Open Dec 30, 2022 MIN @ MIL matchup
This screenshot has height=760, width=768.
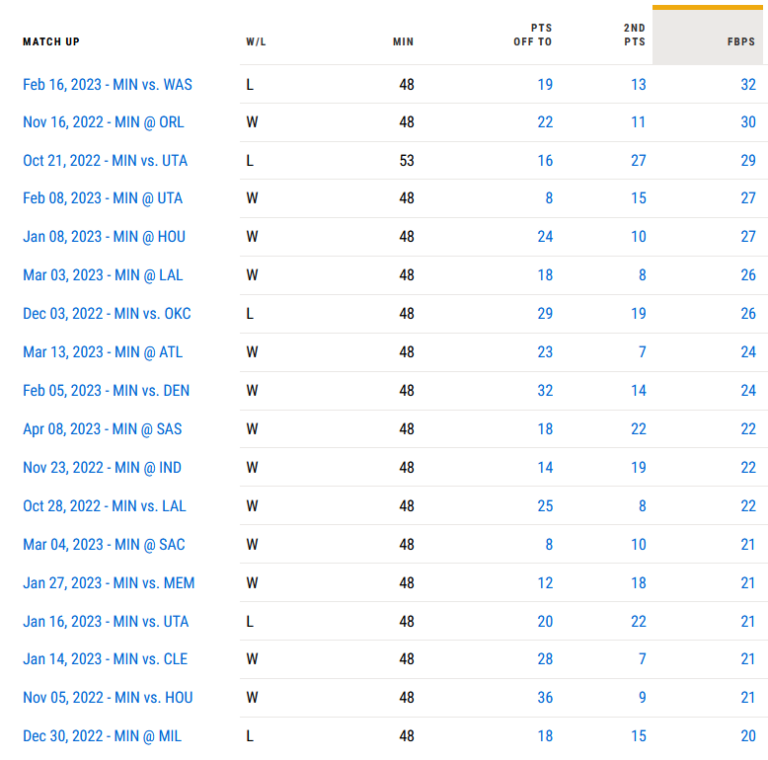pos(102,736)
